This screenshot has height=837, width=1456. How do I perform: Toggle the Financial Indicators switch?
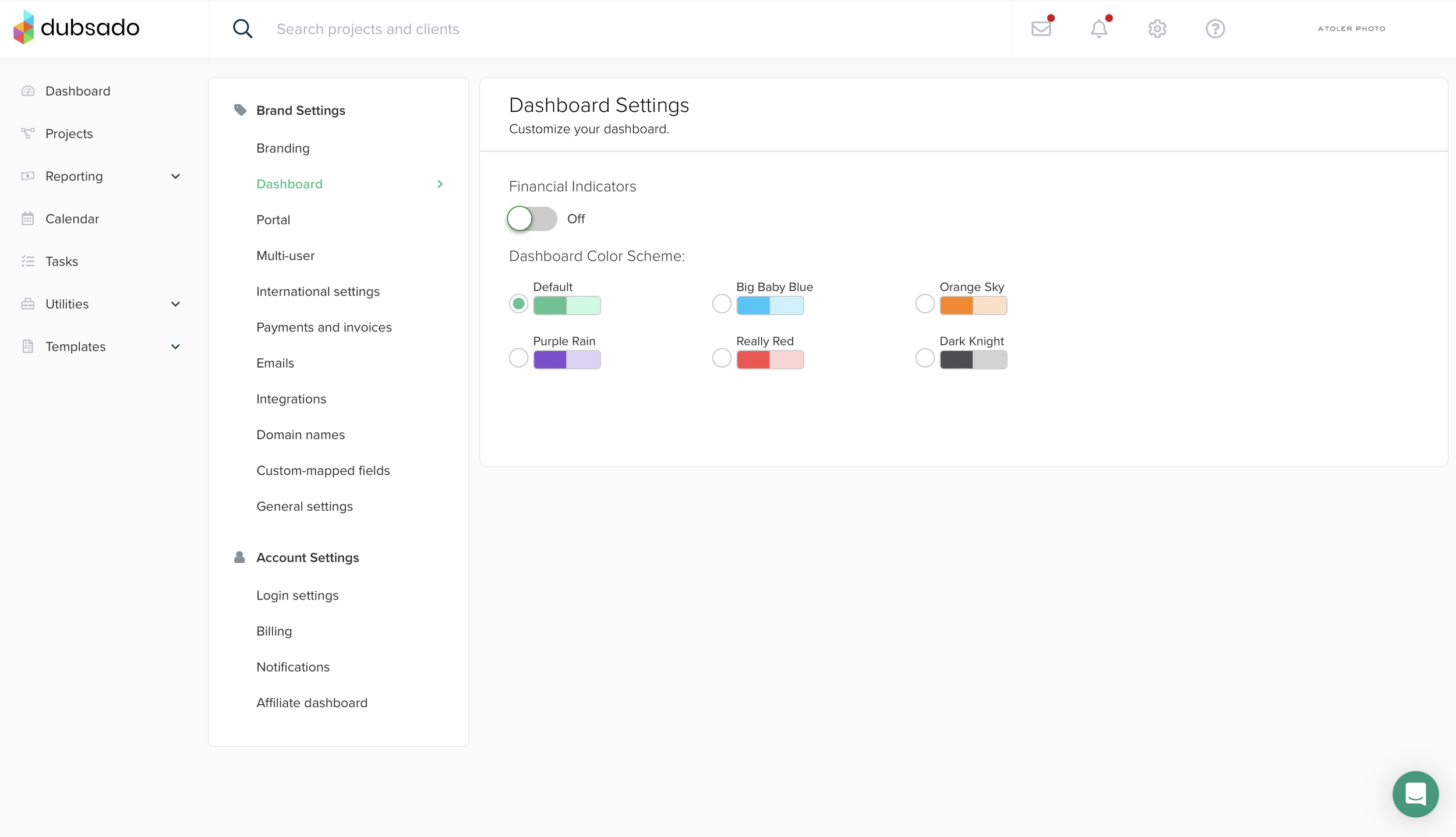(532, 219)
